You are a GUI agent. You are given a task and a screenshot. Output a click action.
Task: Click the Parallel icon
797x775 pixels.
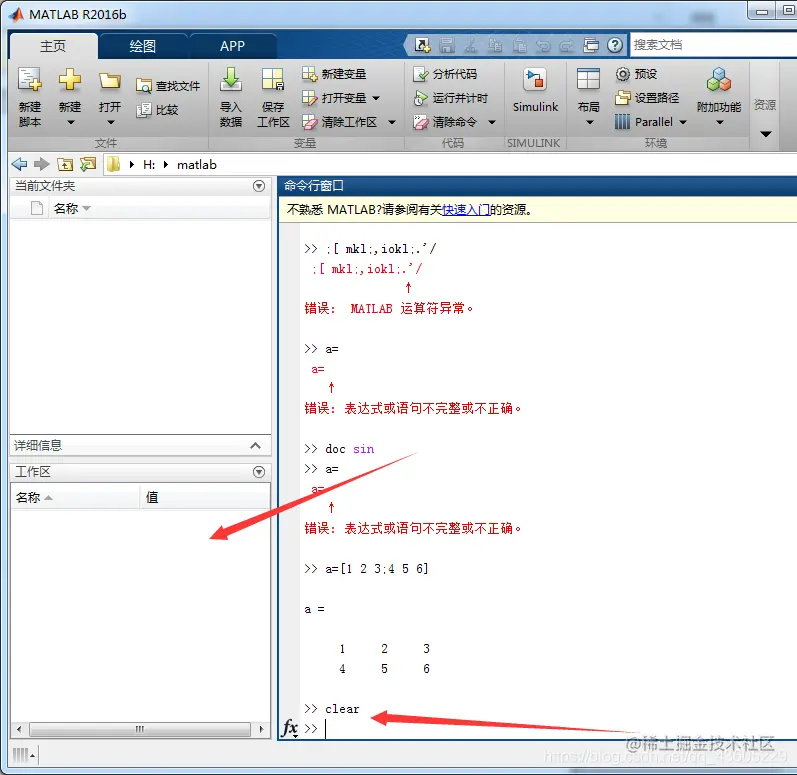point(622,122)
